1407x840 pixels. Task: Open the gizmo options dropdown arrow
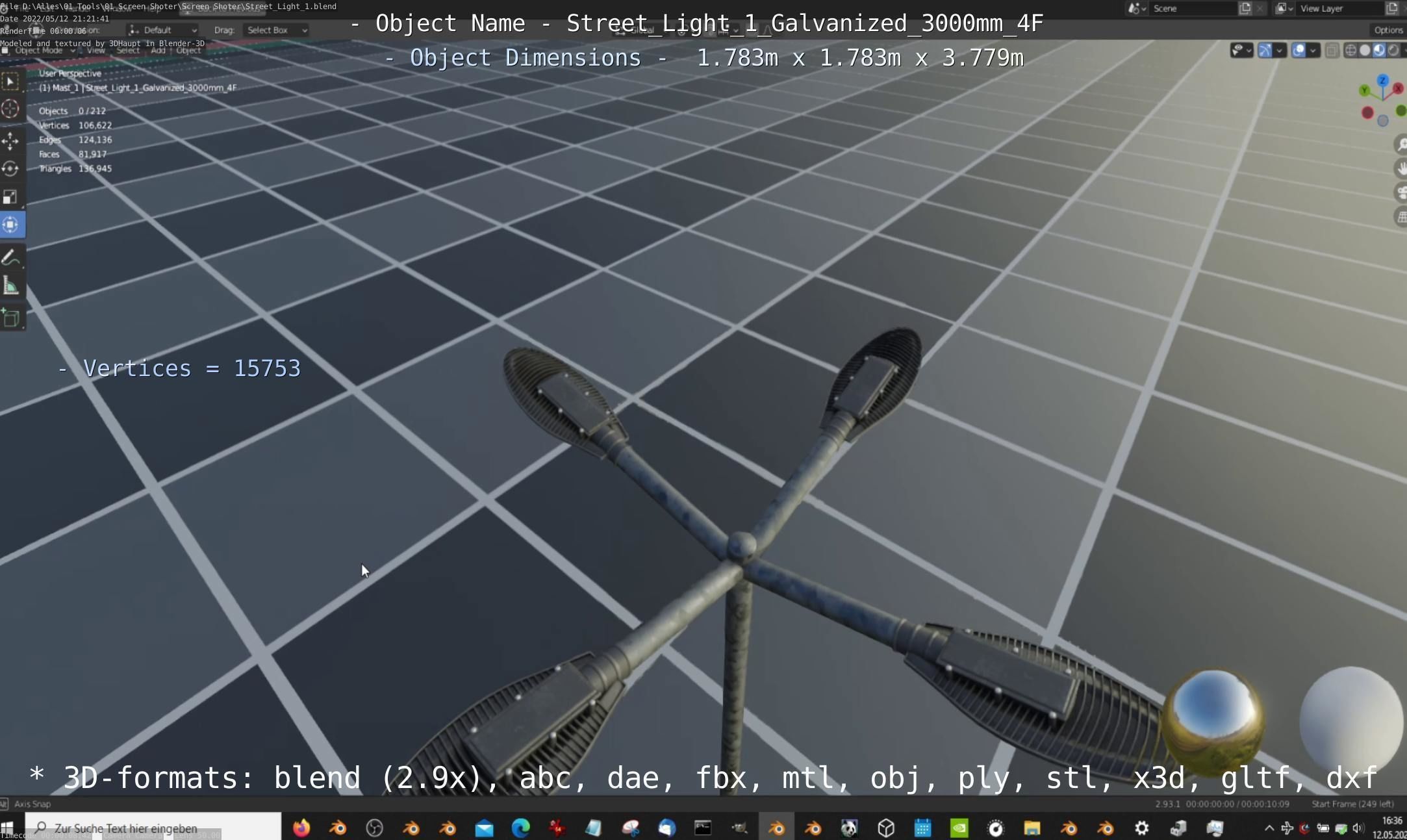[1280, 50]
